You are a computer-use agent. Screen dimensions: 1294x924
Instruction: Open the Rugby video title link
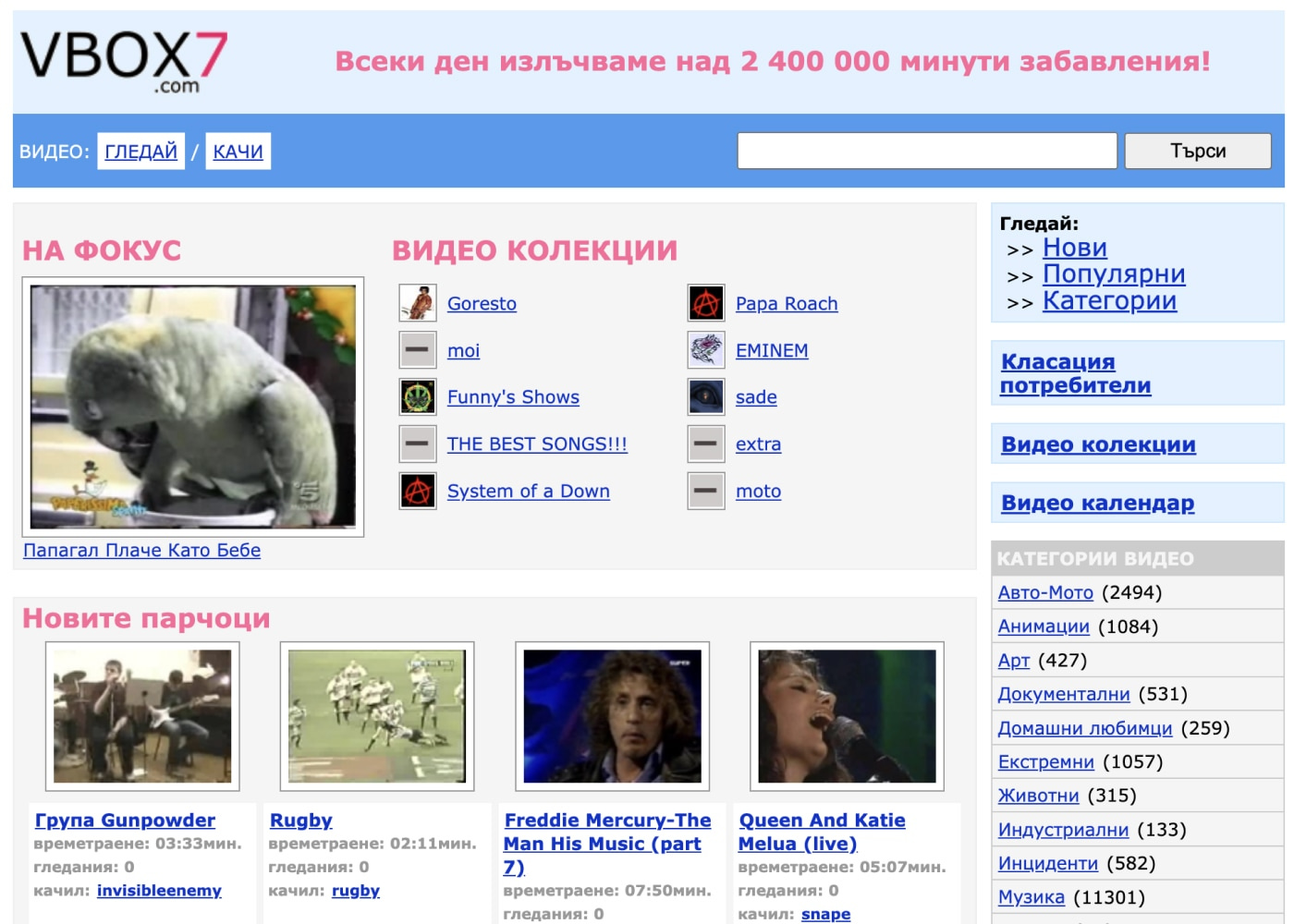tap(301, 821)
